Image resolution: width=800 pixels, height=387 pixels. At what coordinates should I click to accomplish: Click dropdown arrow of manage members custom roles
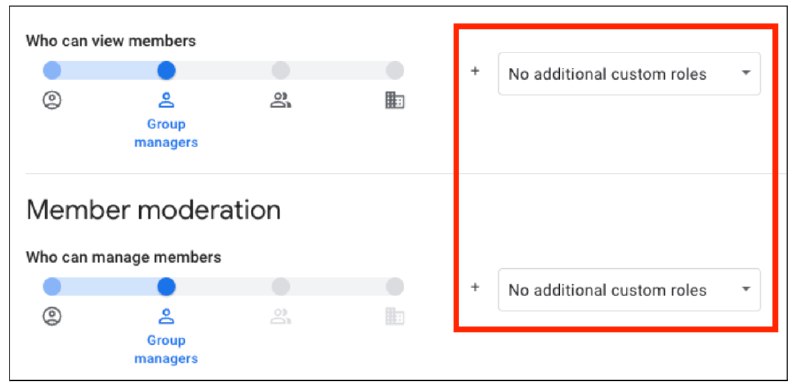[746, 289]
